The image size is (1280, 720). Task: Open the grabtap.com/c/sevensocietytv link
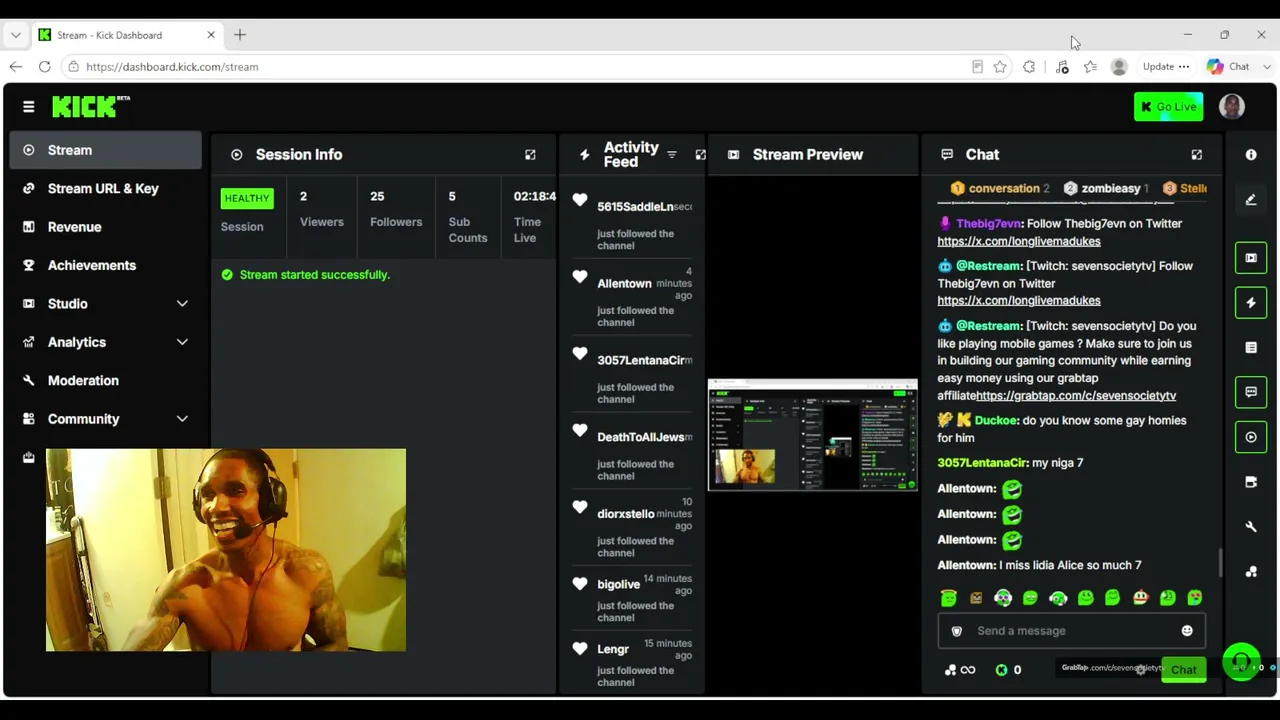[1076, 396]
